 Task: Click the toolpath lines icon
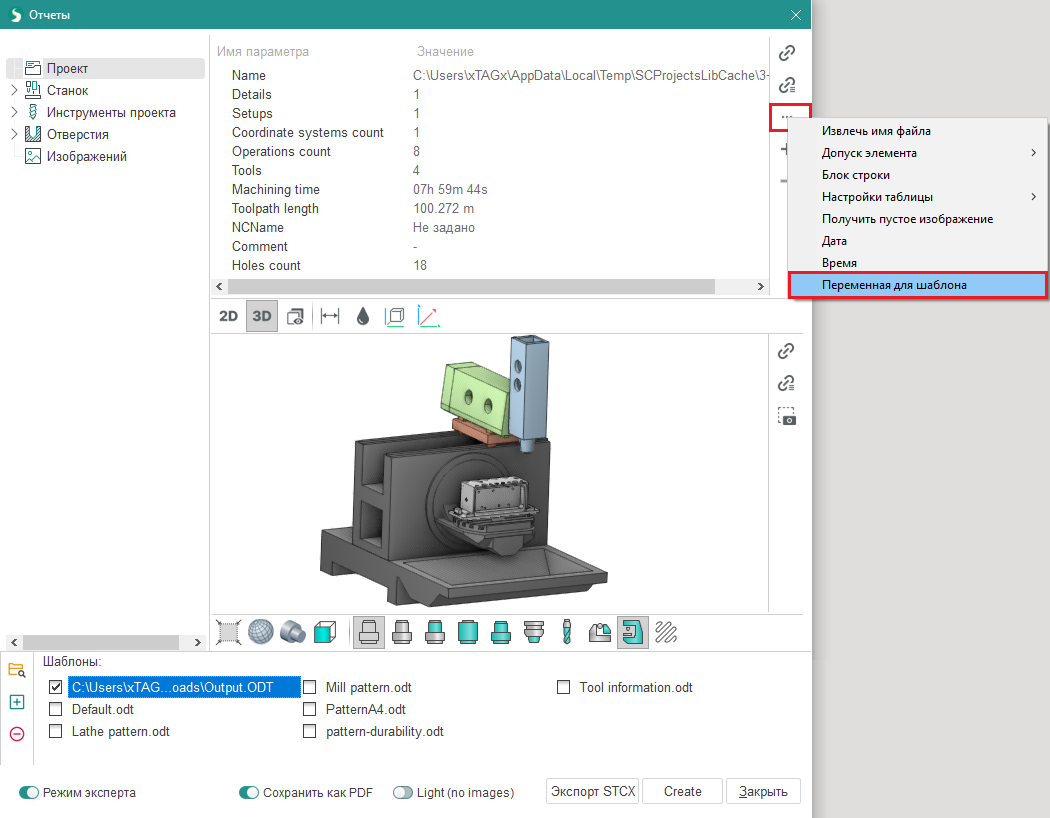point(666,632)
